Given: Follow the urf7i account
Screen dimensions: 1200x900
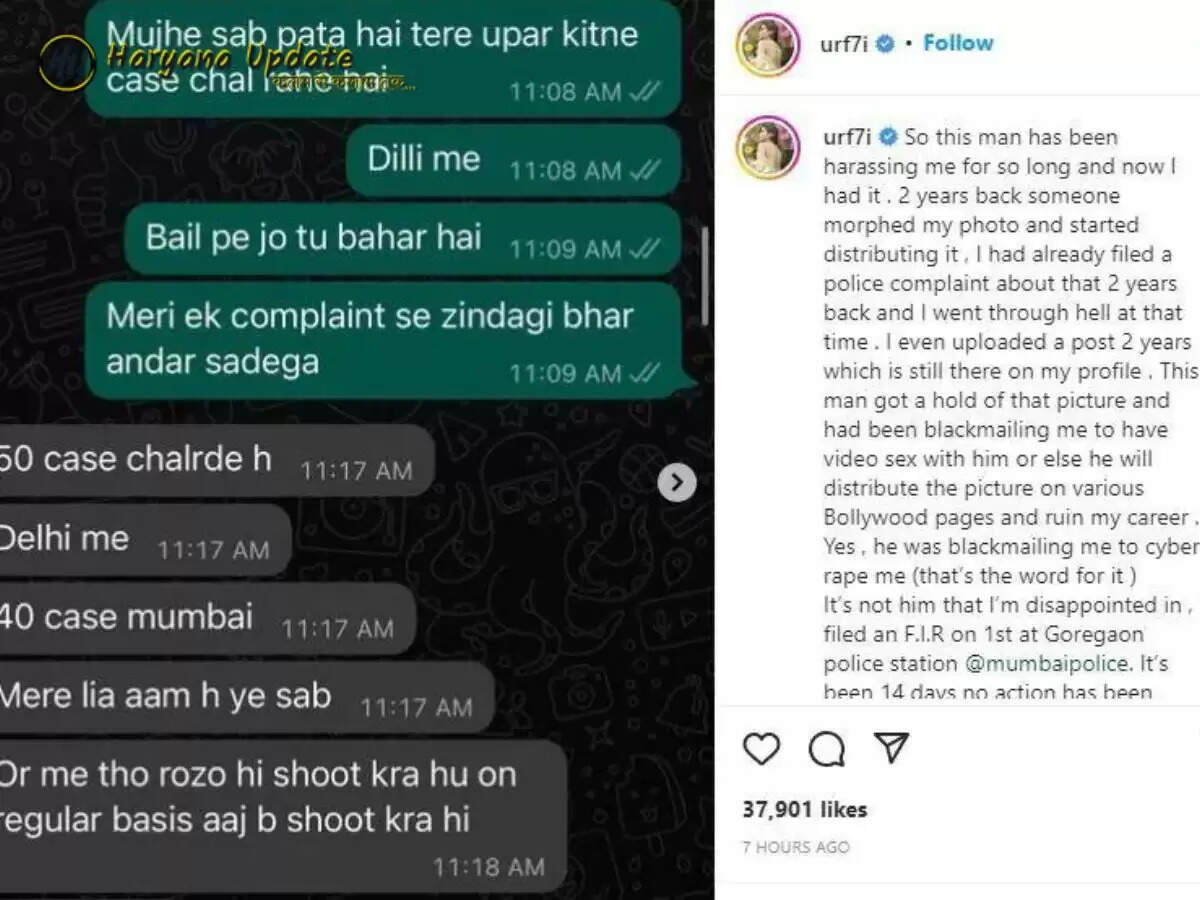Looking at the screenshot, I should (x=958, y=43).
